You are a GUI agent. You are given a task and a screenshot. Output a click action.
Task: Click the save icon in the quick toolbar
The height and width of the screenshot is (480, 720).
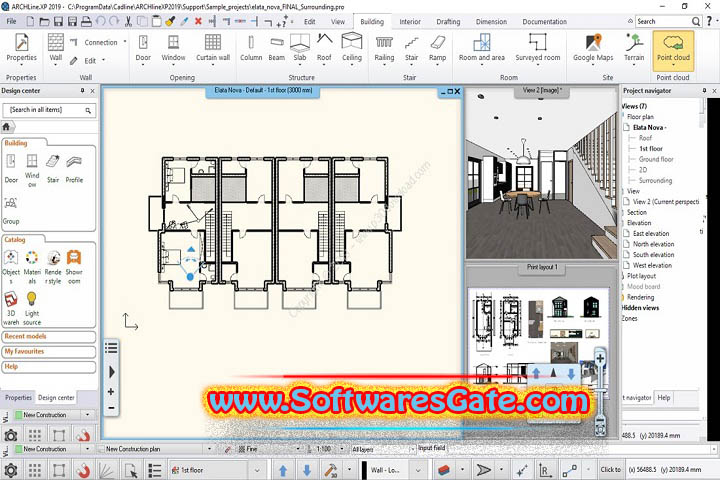point(58,21)
